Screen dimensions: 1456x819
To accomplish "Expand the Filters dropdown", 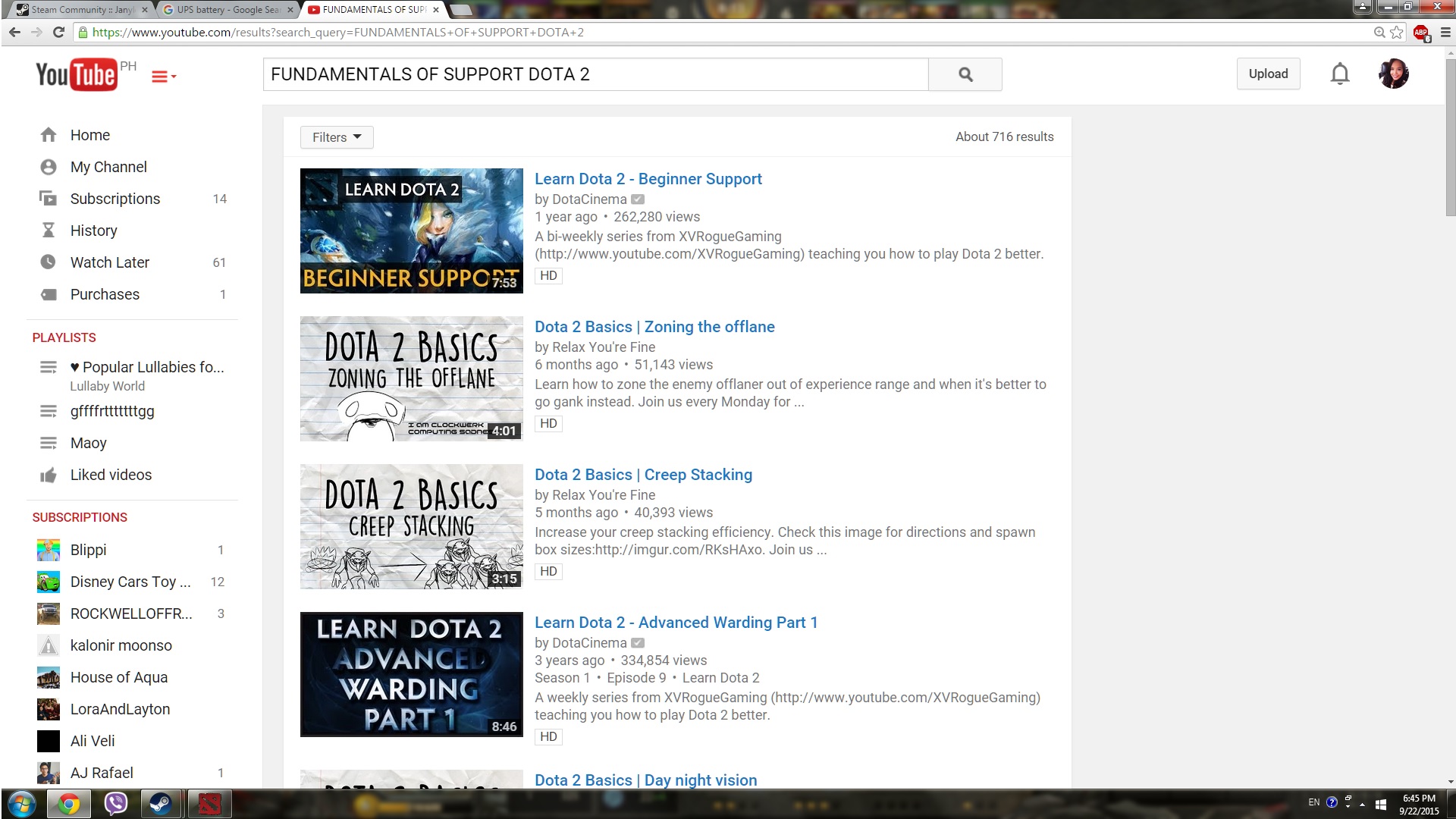I will coord(337,137).
